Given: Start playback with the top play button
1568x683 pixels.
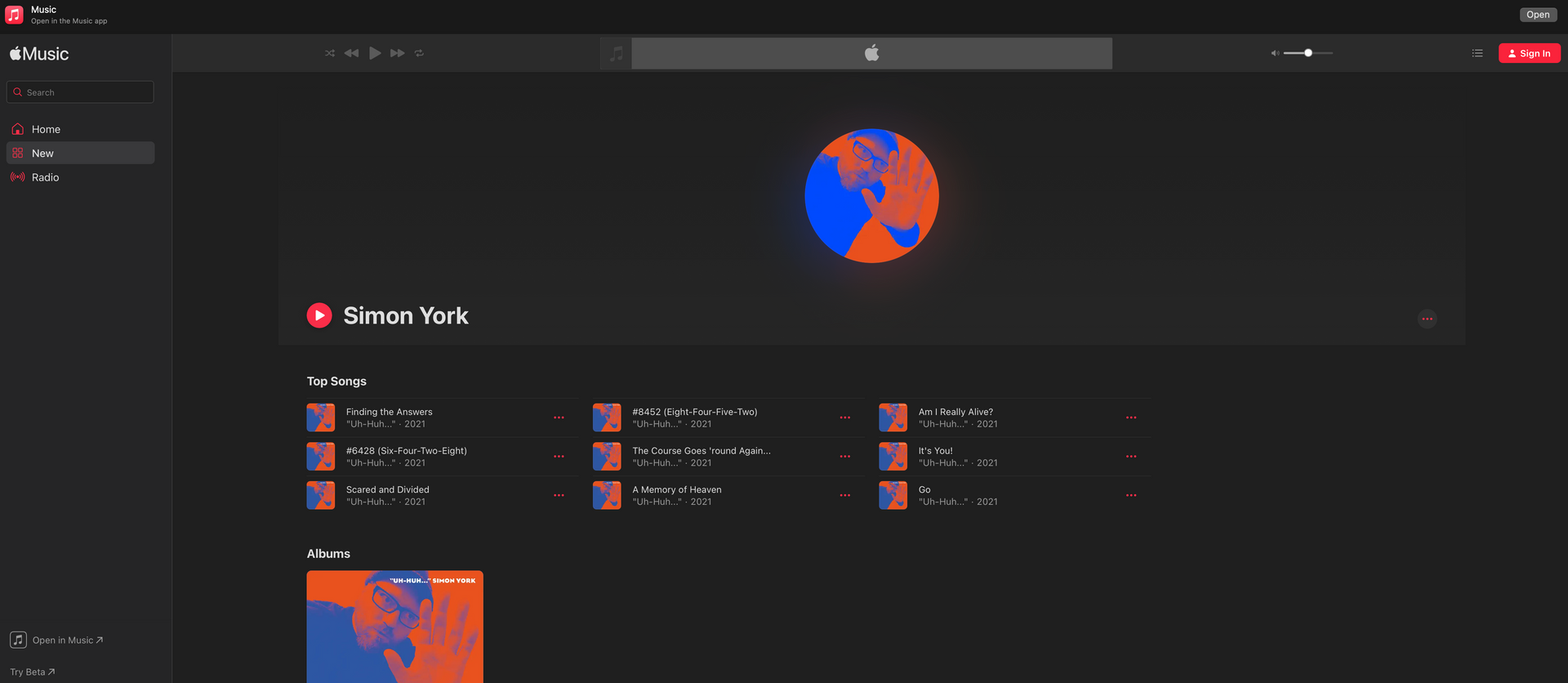Looking at the screenshot, I should click(375, 53).
